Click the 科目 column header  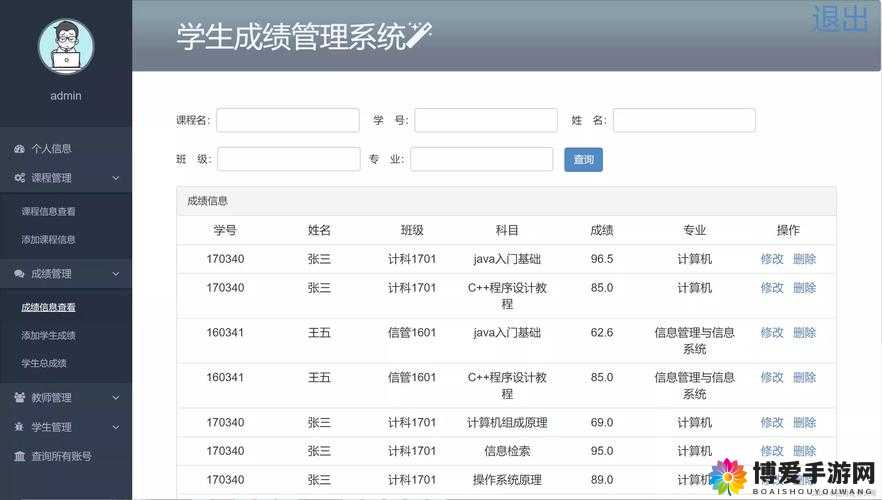(x=507, y=230)
